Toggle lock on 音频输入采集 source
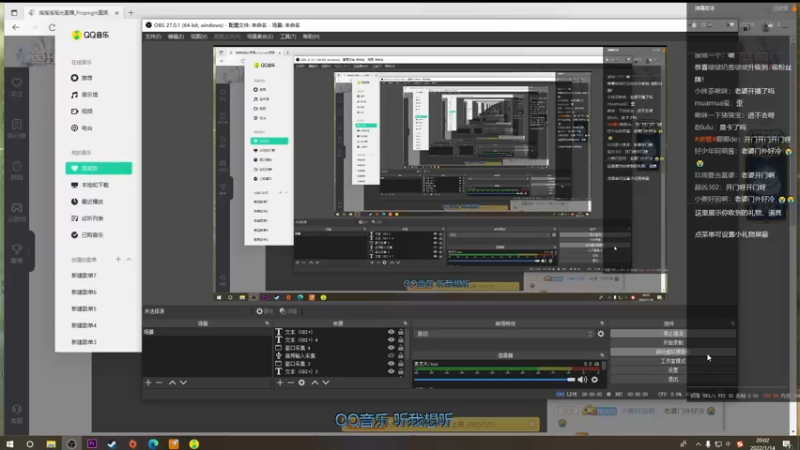Screen dimensions: 800x450 coord(401,356)
